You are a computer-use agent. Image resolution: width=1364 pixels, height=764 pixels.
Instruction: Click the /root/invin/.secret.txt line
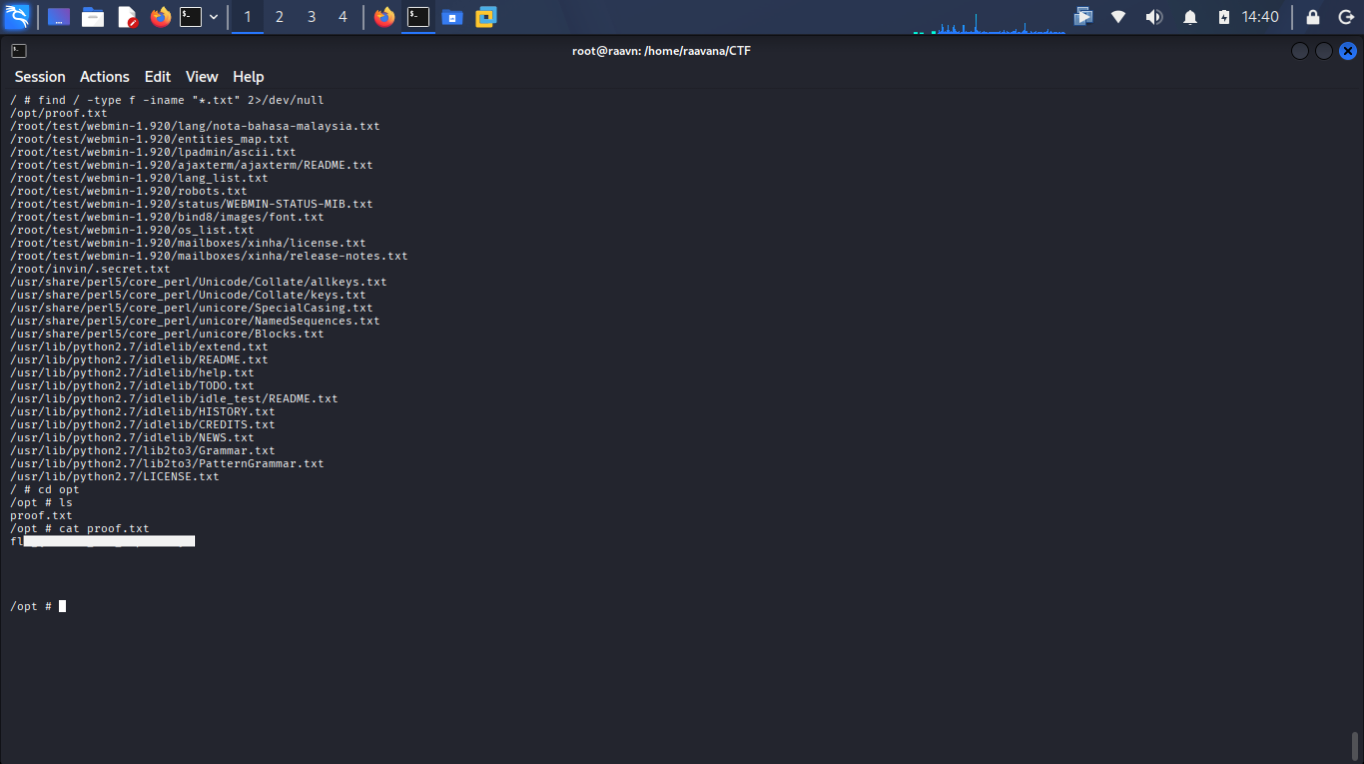pyautogui.click(x=90, y=269)
